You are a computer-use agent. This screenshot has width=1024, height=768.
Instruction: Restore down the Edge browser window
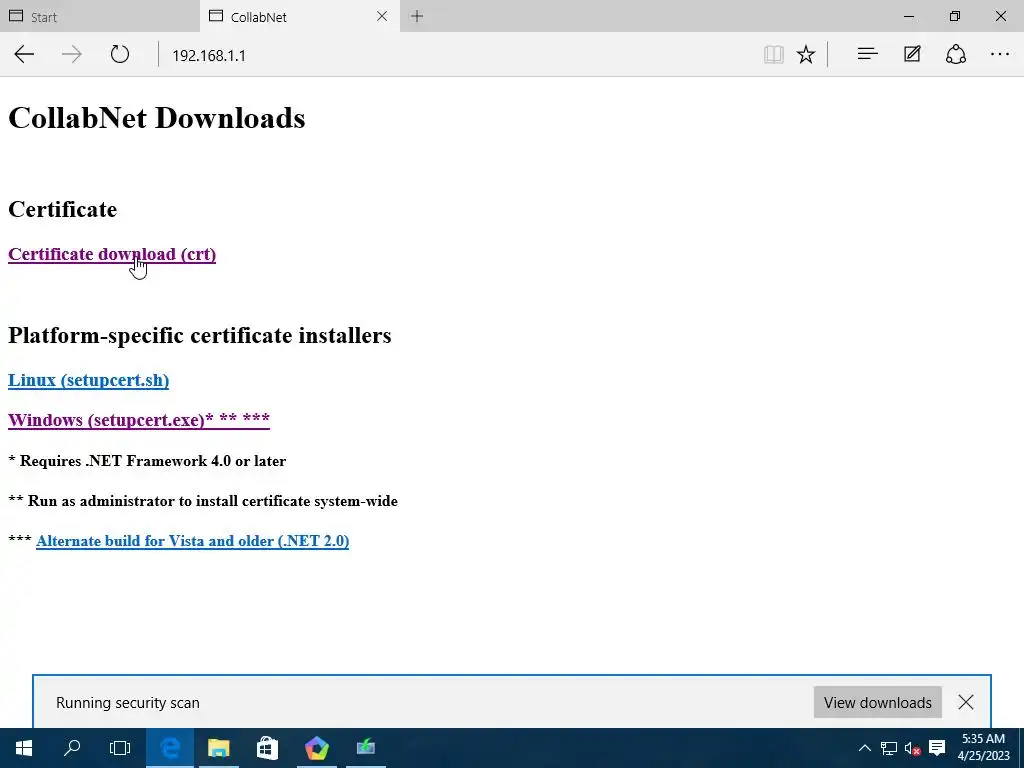[954, 16]
